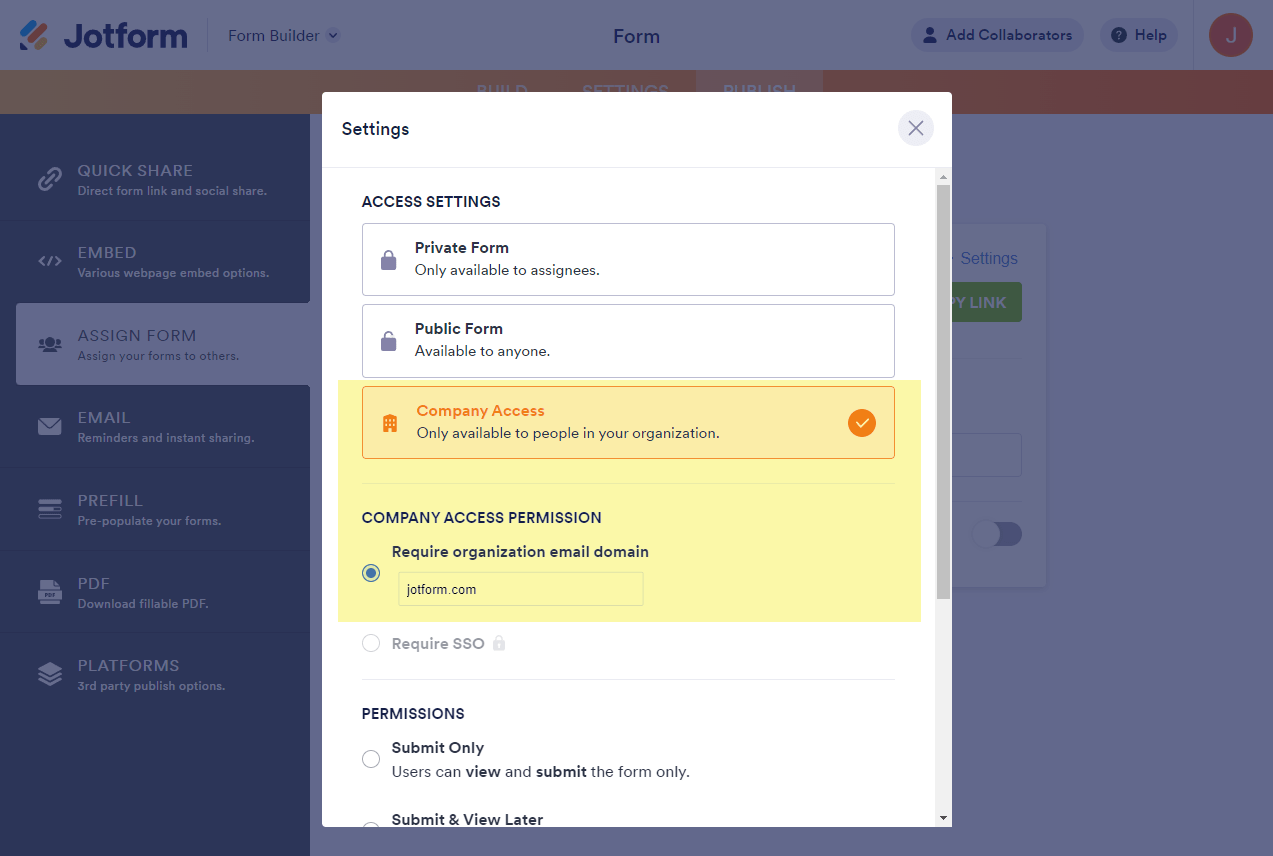
Task: Click the Access Settings heading
Action: pyautogui.click(x=431, y=201)
